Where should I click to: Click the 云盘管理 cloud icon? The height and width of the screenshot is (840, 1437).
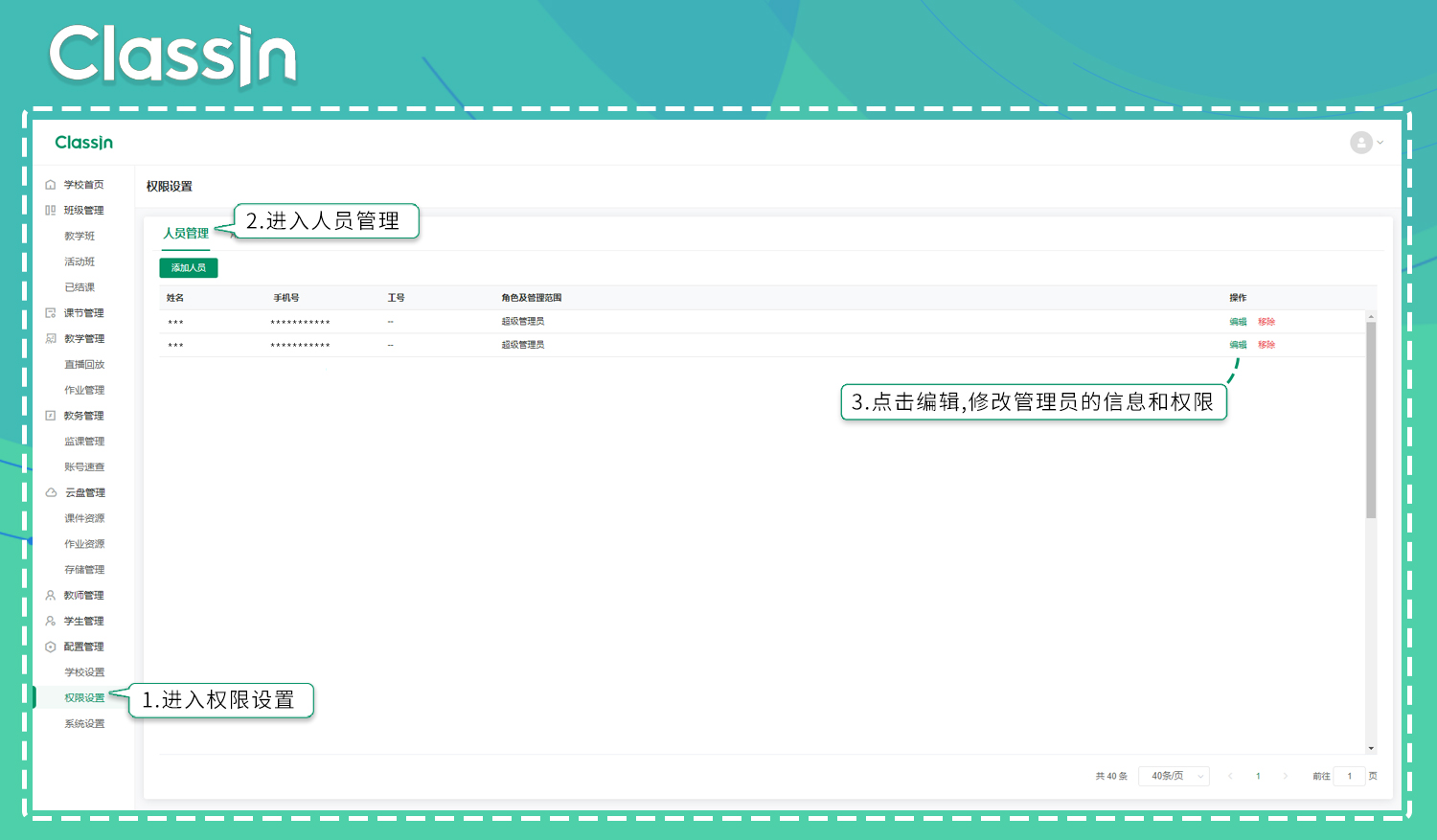point(51,493)
